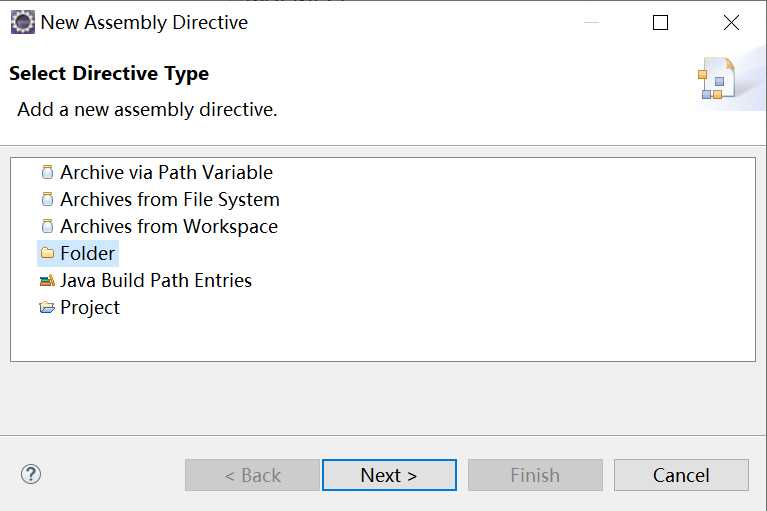This screenshot has width=767, height=511.
Task: Click the jar icon next to Archives from File System
Action: coord(47,199)
